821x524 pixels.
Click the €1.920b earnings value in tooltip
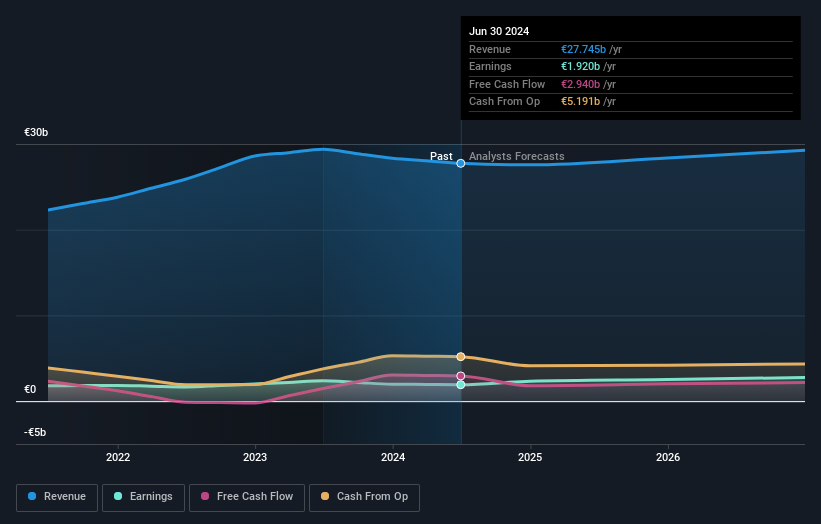coord(580,66)
